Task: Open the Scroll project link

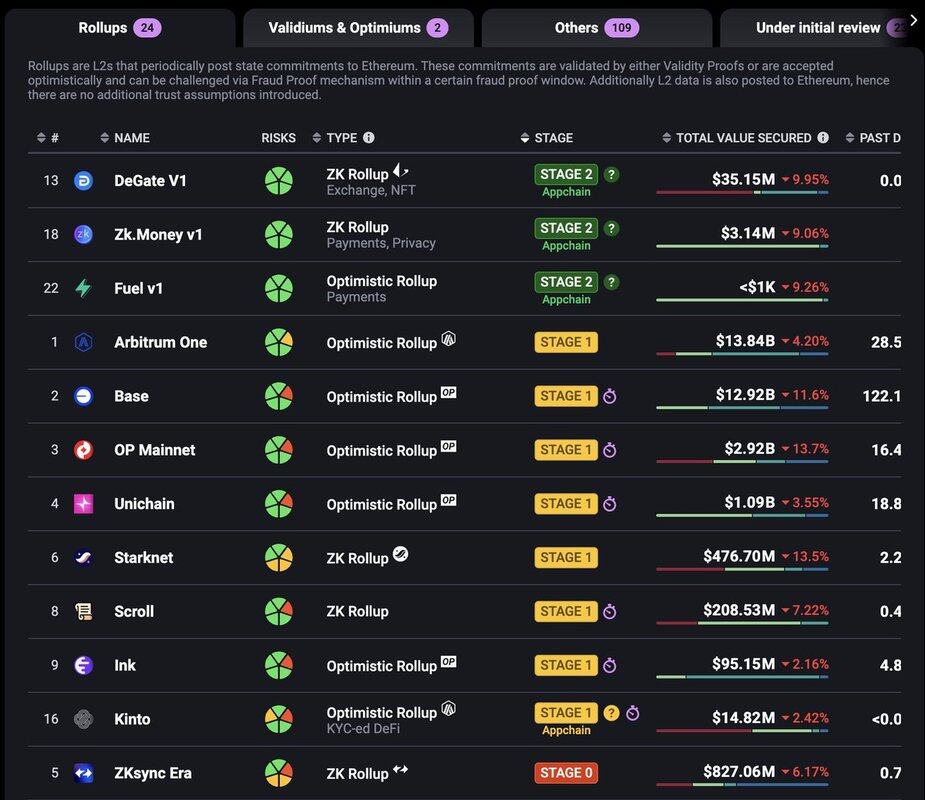Action: [134, 612]
